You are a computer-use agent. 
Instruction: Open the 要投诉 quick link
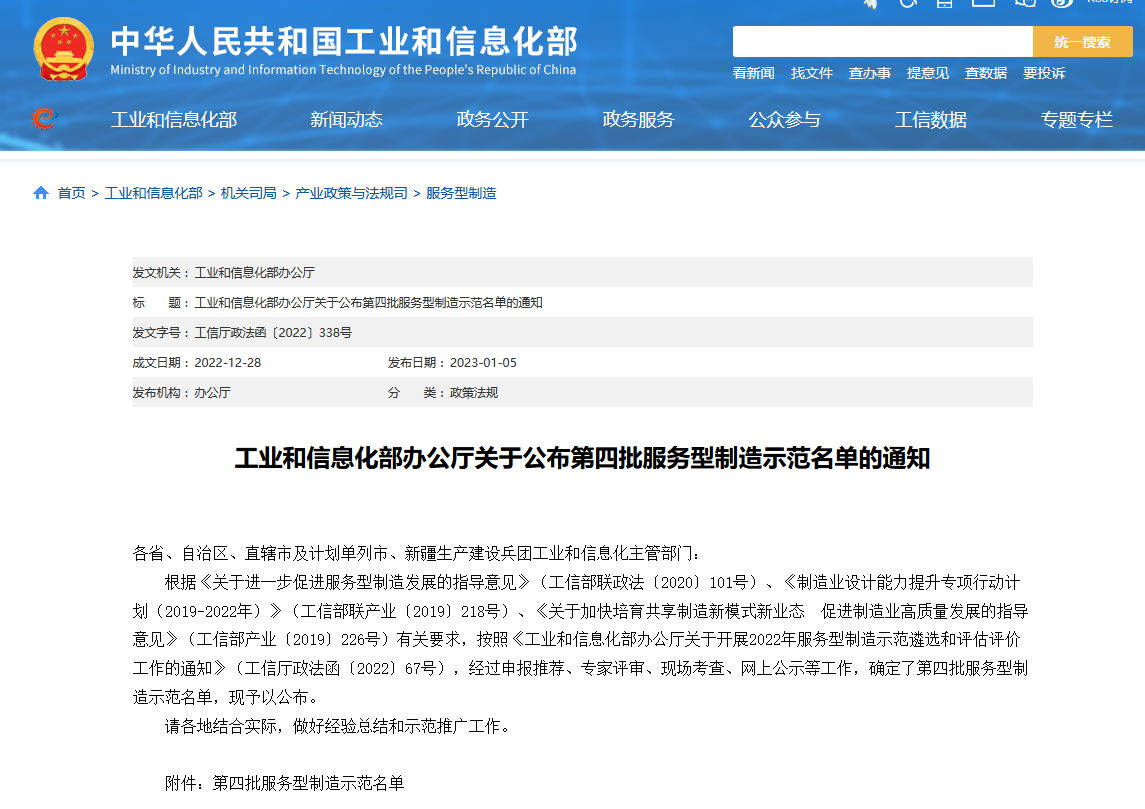[1044, 73]
